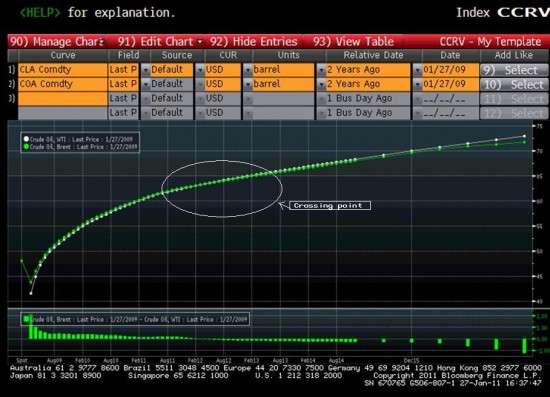Viewport: 550px width, 397px height.
Task: Click the last WTI data point at curve end
Action: point(524,136)
